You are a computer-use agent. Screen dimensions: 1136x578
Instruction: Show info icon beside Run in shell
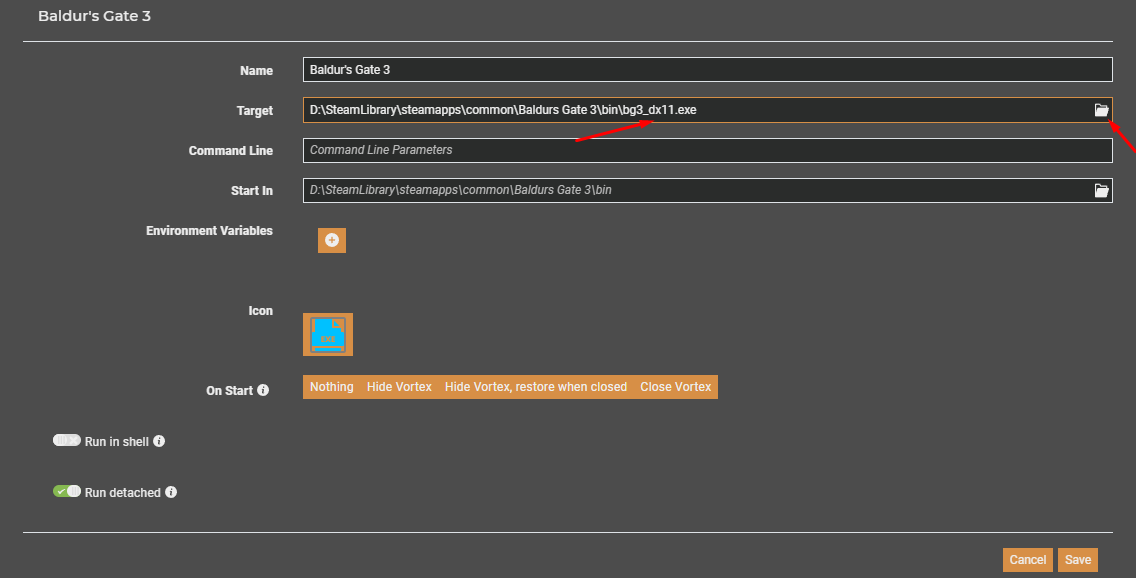159,440
